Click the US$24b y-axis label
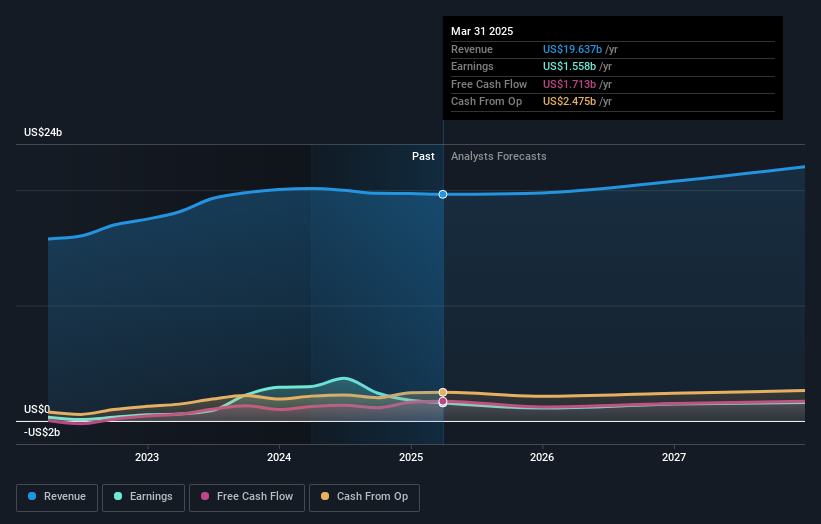This screenshot has width=821, height=524. [43, 132]
